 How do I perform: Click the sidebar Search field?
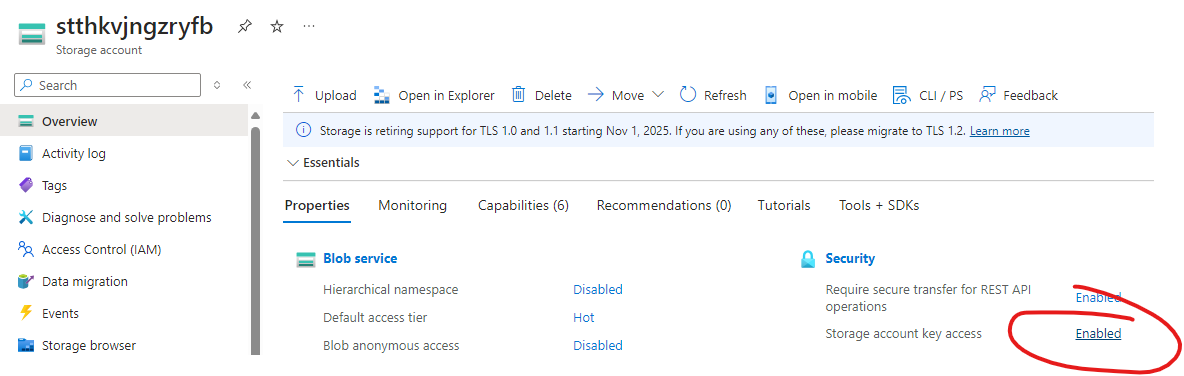pos(107,85)
